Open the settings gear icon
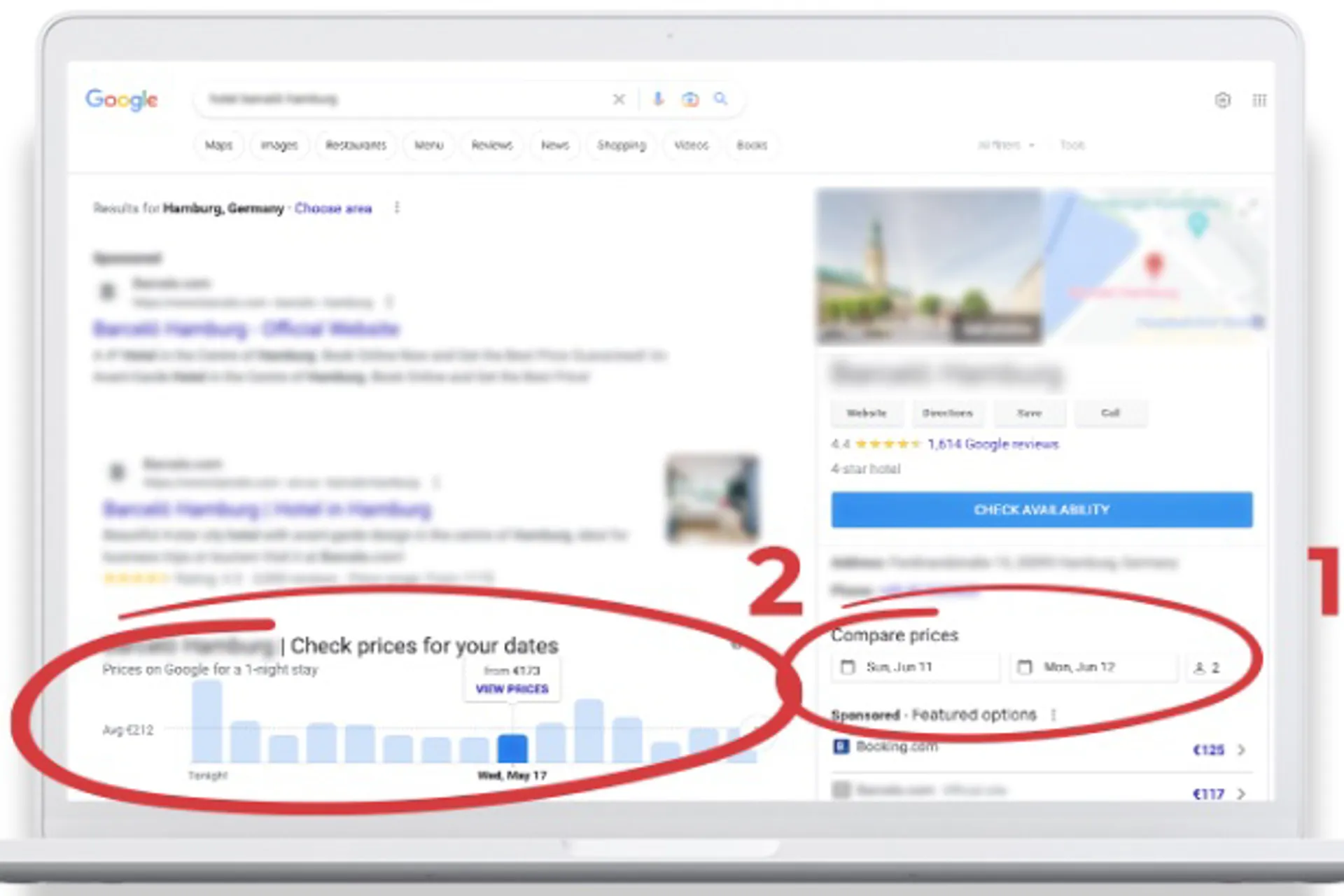 [1222, 100]
